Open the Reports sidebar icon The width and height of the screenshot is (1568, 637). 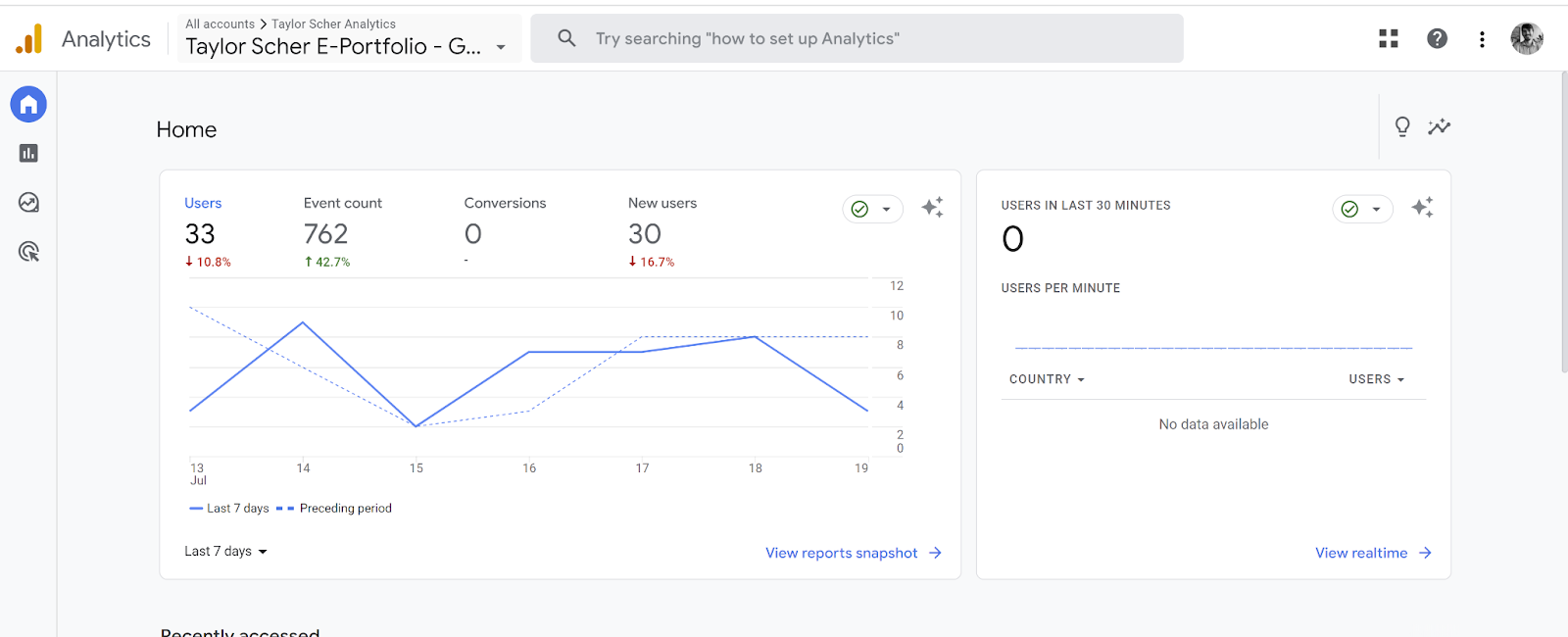click(28, 153)
